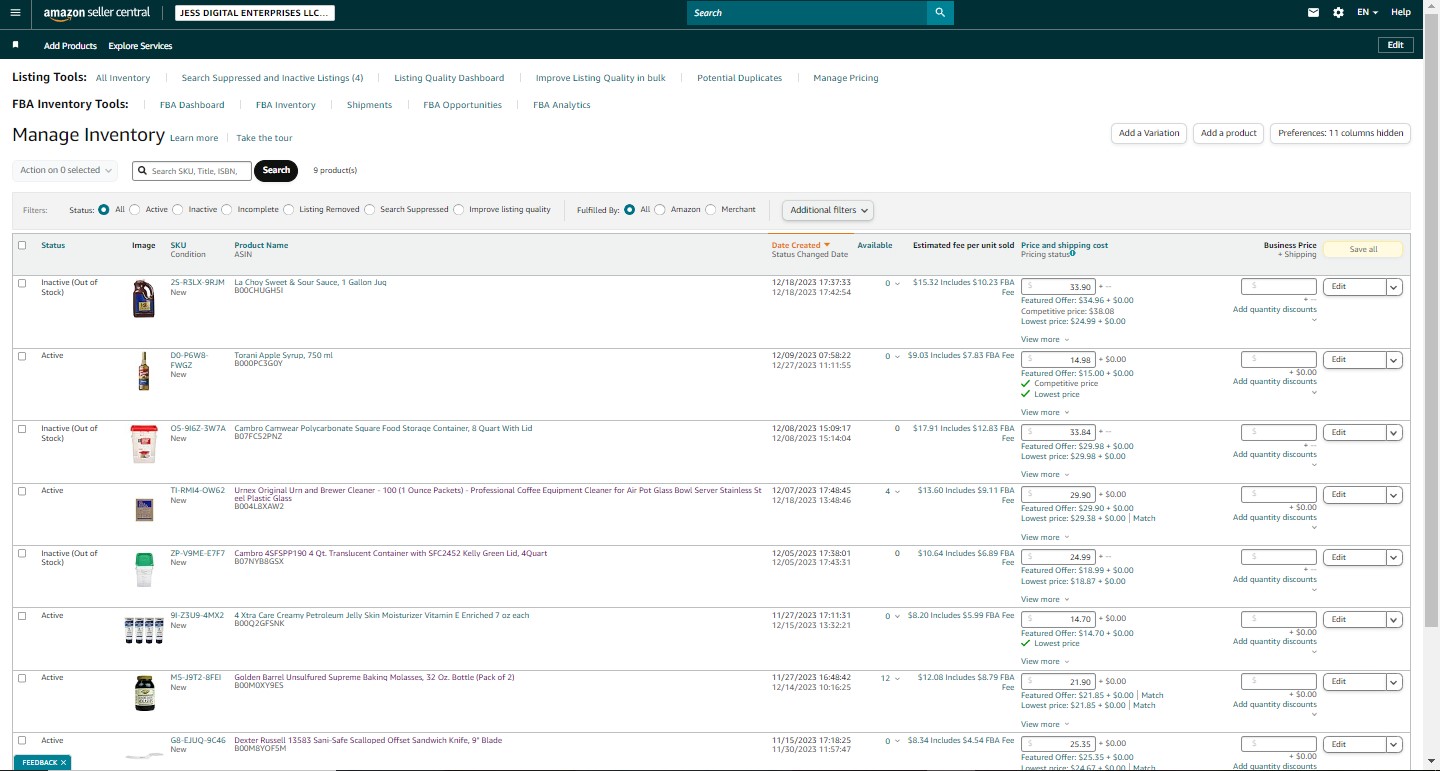Open Search Suppressed and Inactive Listings (4)

tap(272, 78)
